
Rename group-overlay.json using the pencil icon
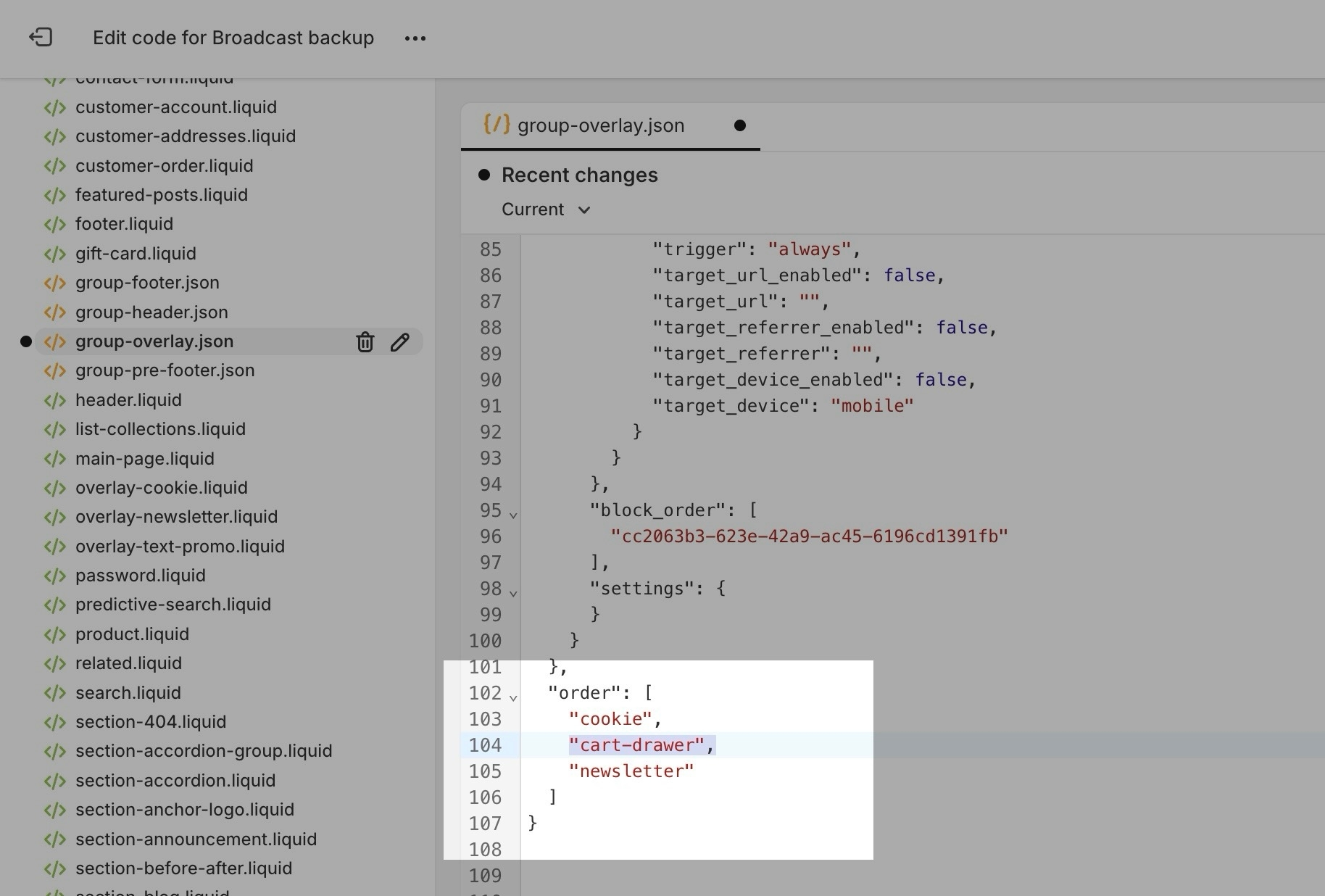pos(400,341)
